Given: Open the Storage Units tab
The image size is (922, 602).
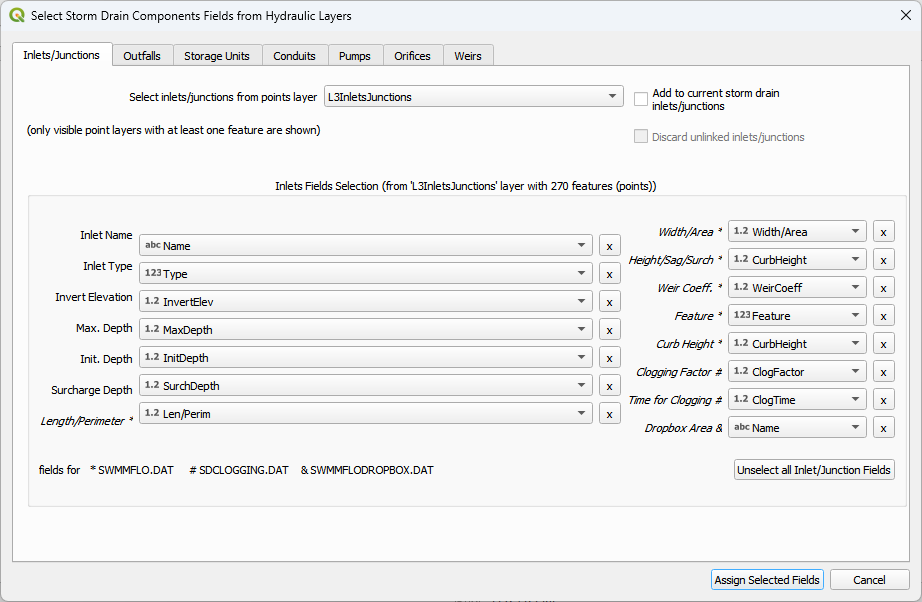Looking at the screenshot, I should tap(217, 56).
